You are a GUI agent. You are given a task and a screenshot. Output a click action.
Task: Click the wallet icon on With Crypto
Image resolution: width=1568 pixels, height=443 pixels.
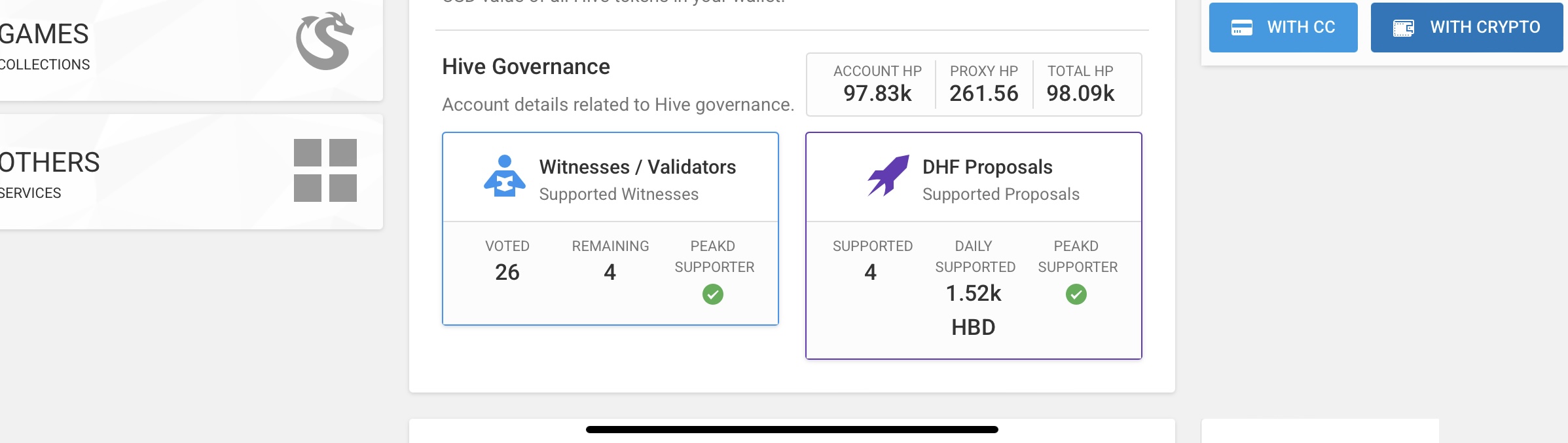(x=1403, y=28)
